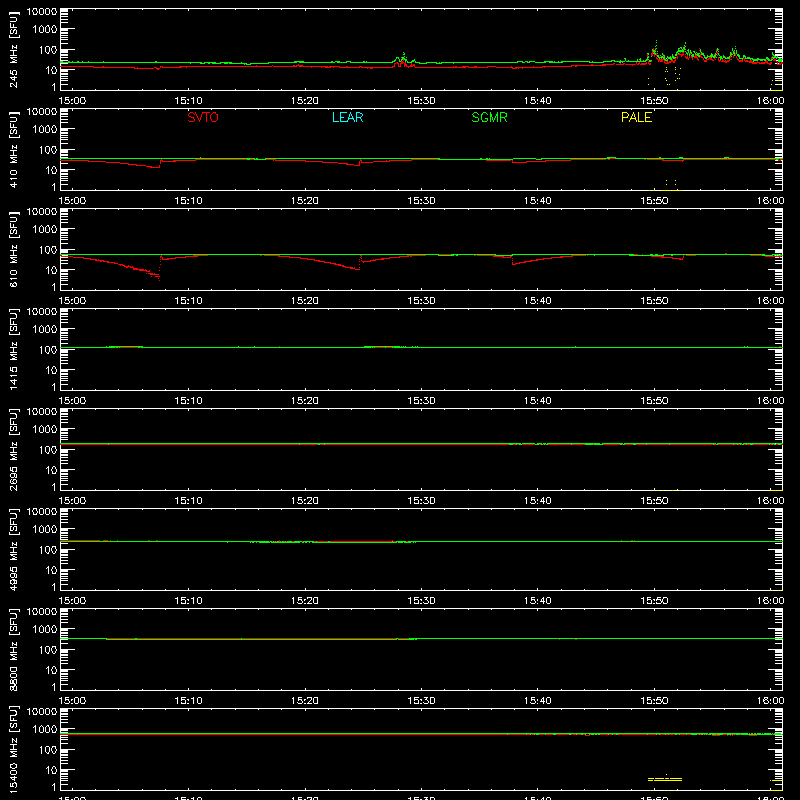Click the 15:10 label under the 2695 MHz panel
The image size is (800, 800).
coord(189,501)
